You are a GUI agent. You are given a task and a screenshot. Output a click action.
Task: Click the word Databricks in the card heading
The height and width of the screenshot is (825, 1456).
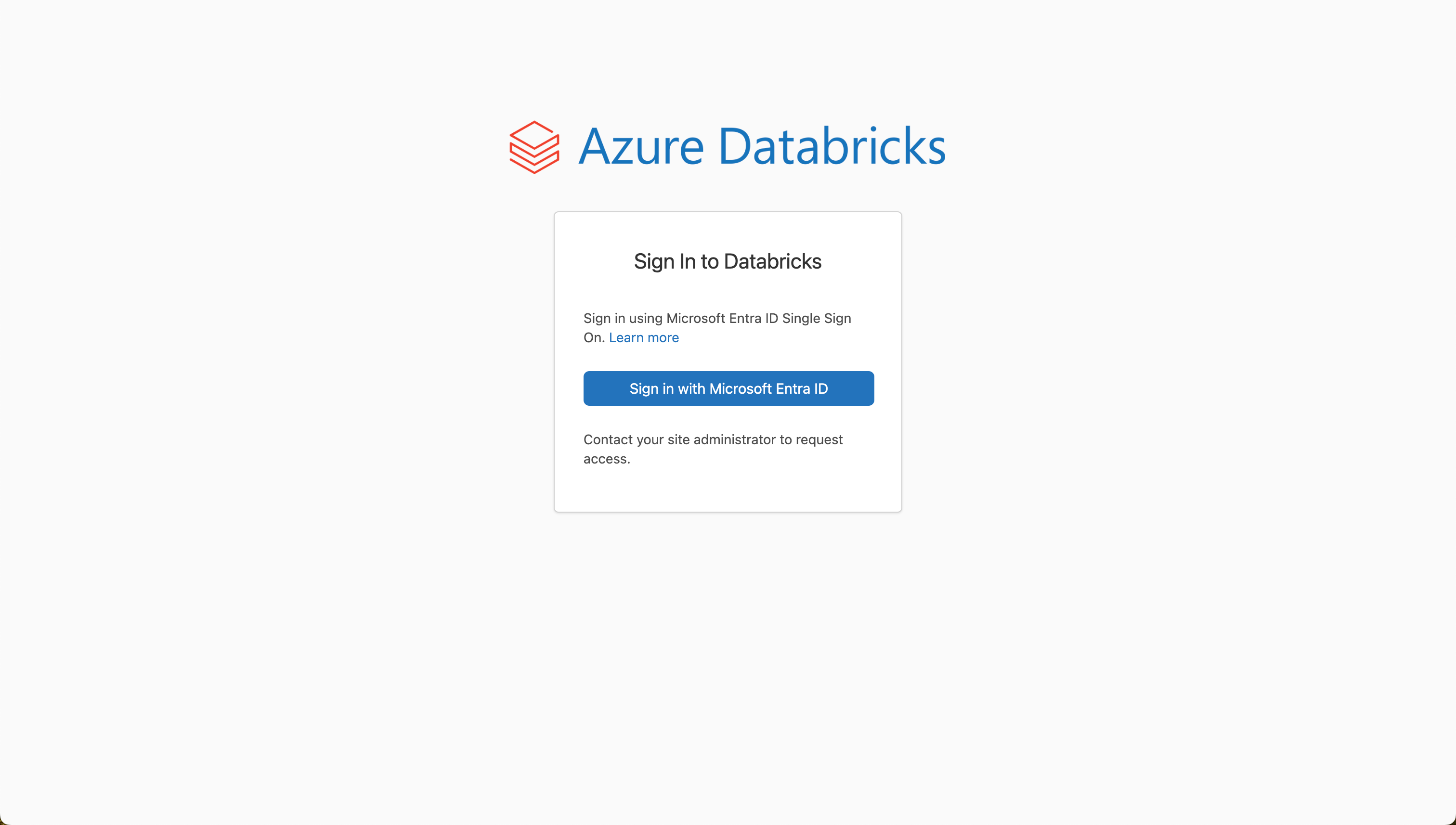click(x=772, y=261)
